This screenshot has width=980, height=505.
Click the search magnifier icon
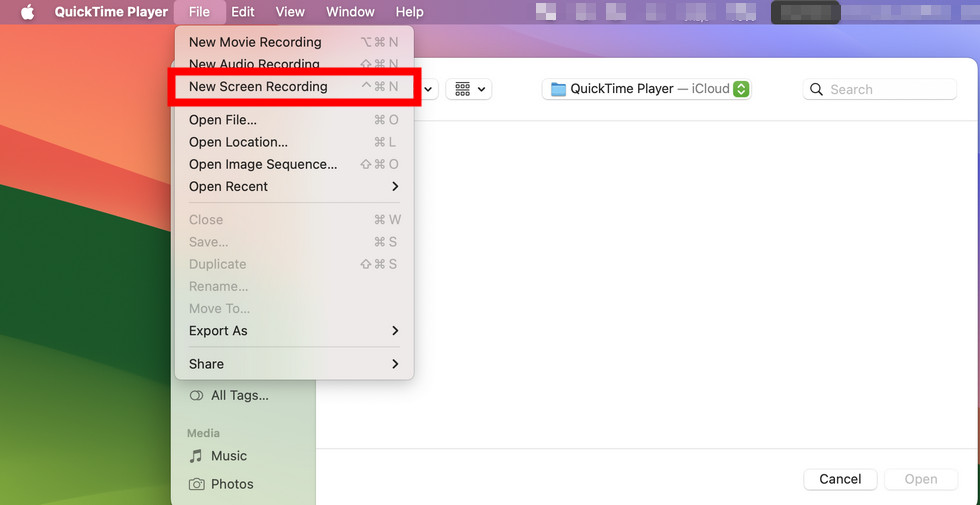816,89
